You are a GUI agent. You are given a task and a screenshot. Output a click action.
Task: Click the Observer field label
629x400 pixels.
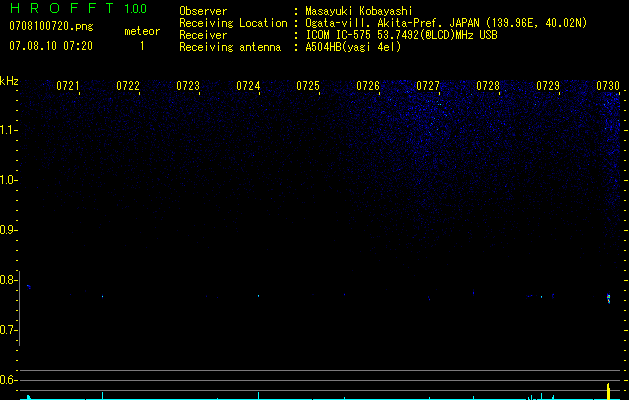coord(203,11)
